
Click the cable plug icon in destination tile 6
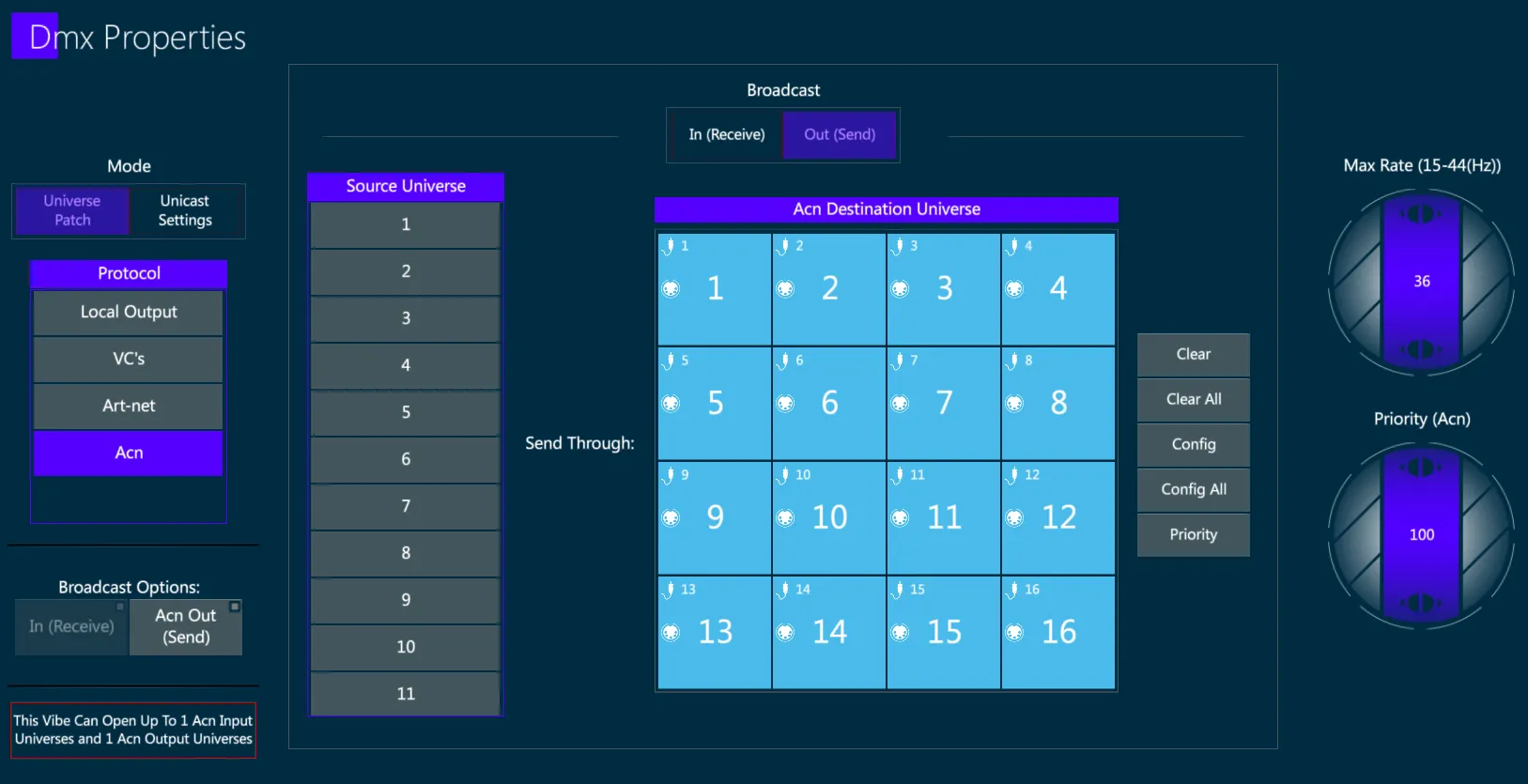pos(783,361)
